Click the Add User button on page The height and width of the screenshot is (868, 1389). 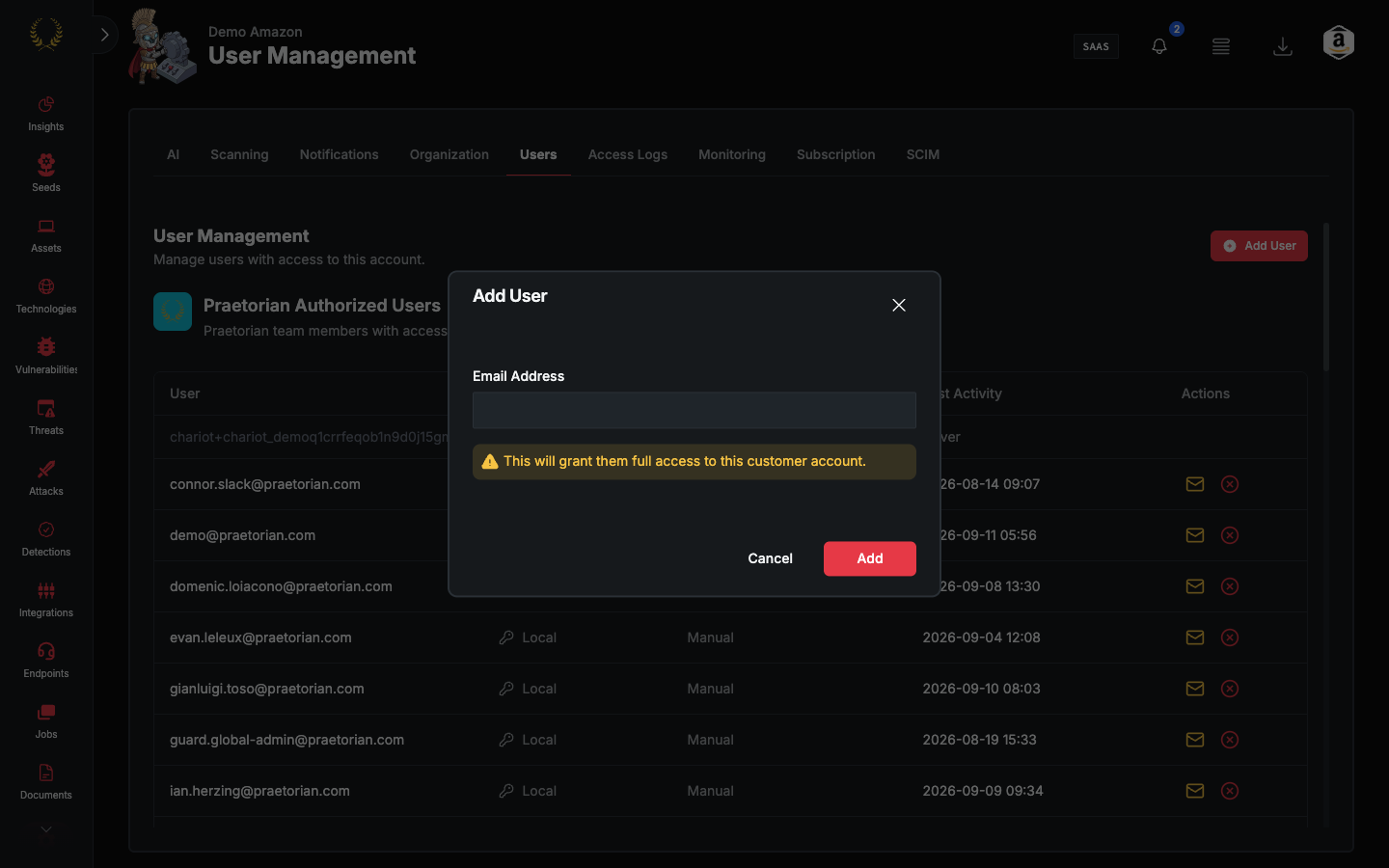coord(1259,246)
